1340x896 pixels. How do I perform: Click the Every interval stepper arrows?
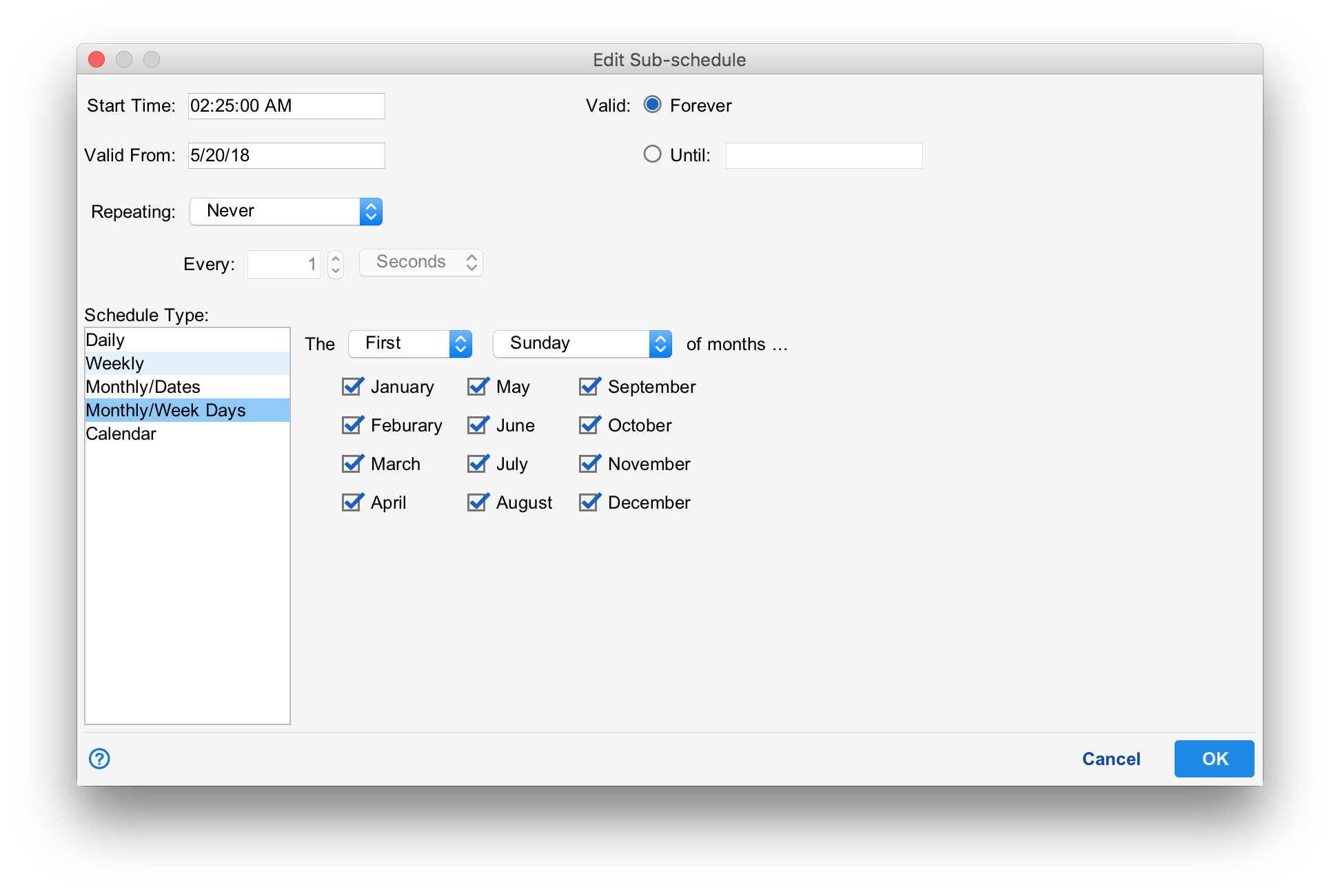click(336, 263)
